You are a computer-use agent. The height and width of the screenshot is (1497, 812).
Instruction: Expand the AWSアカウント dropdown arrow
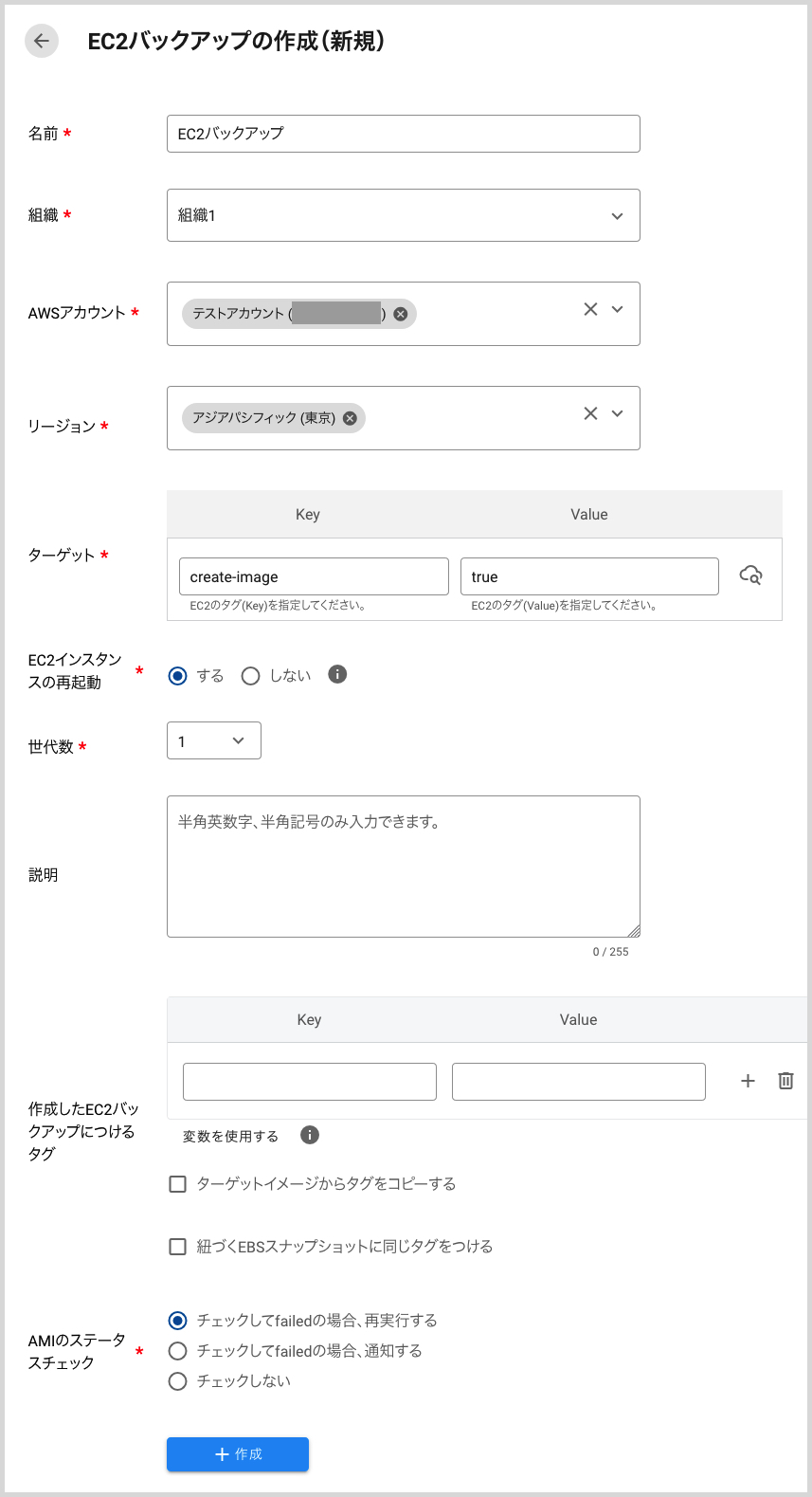click(618, 309)
